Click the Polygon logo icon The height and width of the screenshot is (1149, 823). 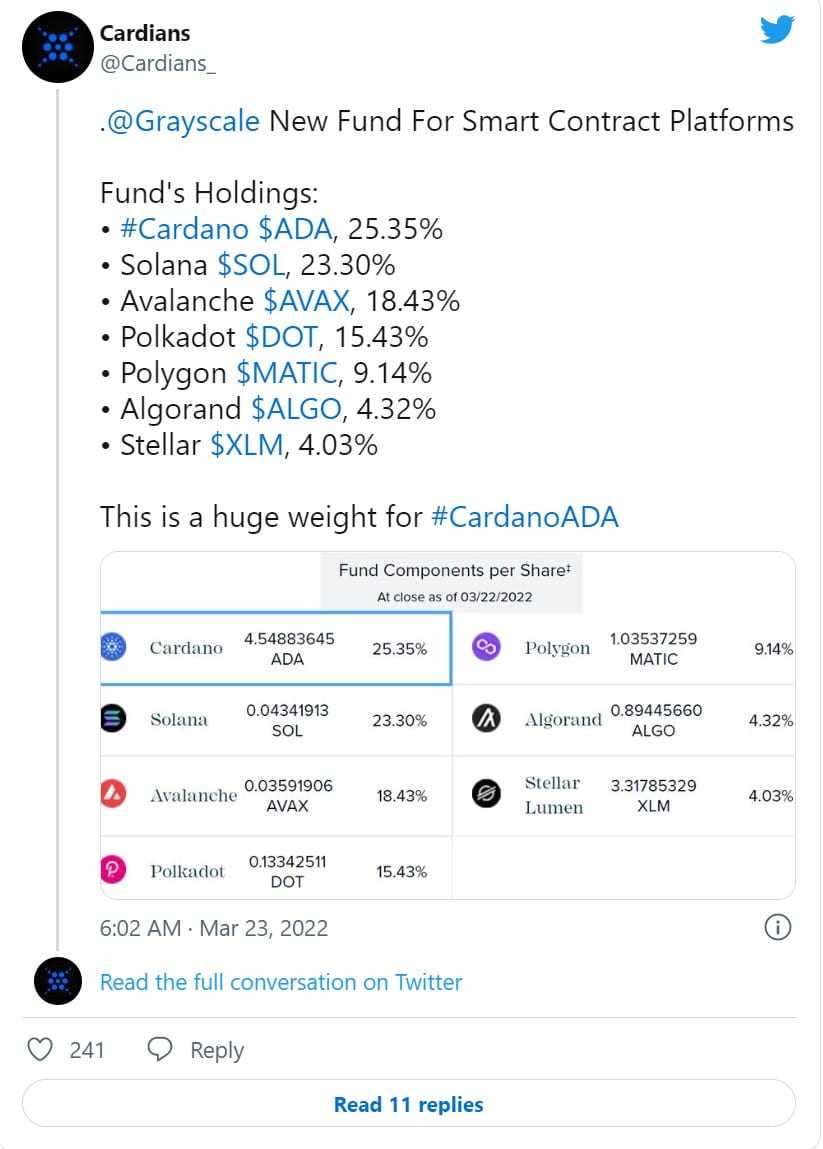pyautogui.click(x=484, y=647)
